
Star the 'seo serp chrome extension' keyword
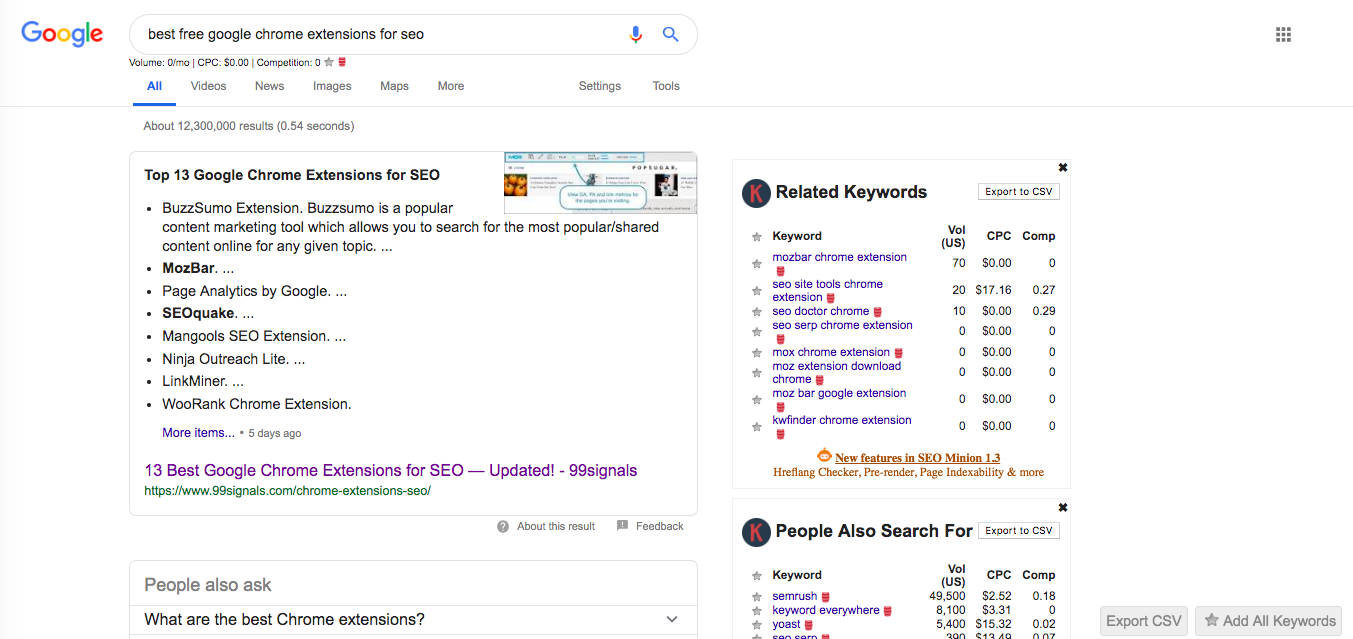(x=757, y=332)
